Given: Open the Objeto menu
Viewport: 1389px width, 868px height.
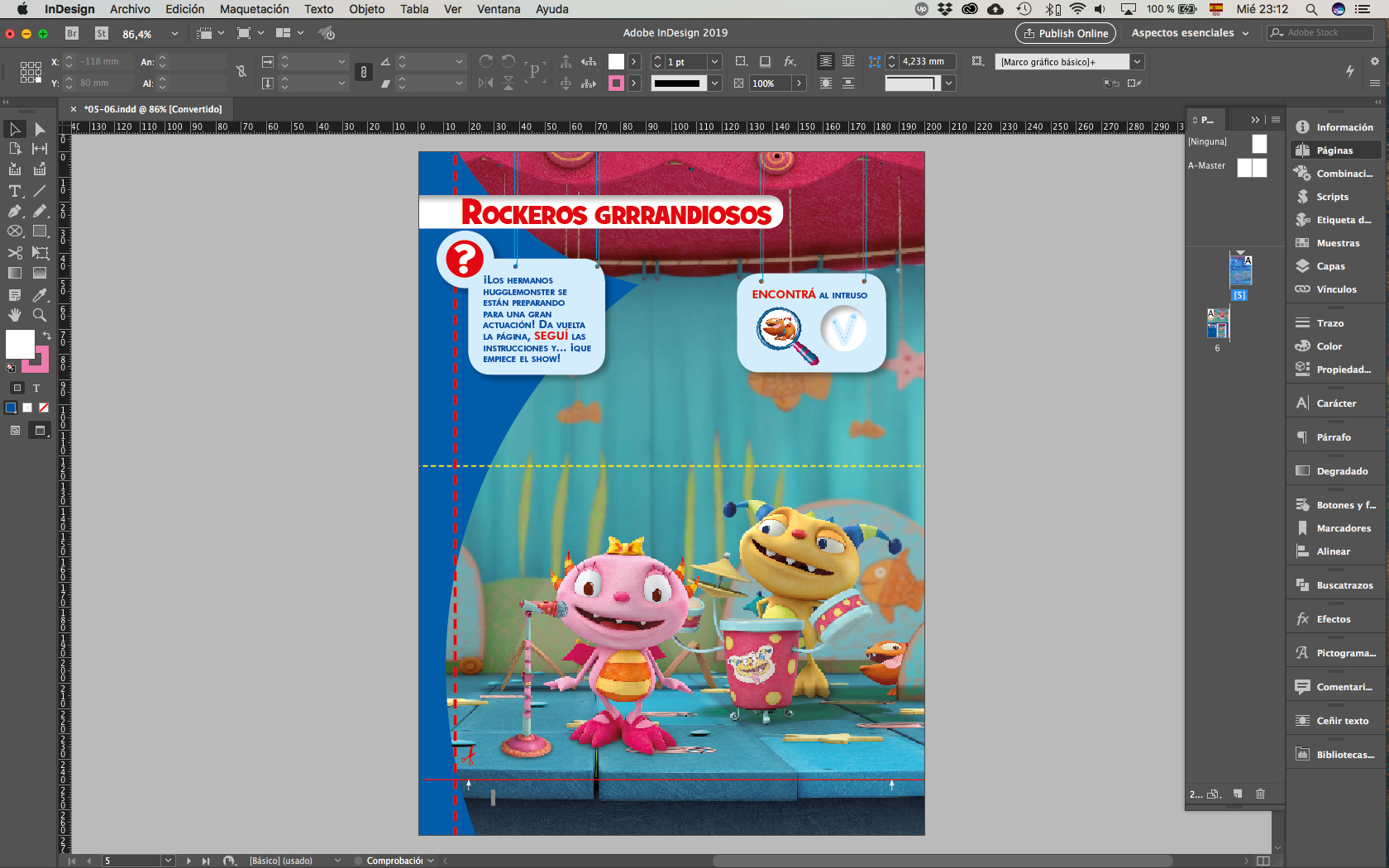Looking at the screenshot, I should click(x=367, y=9).
